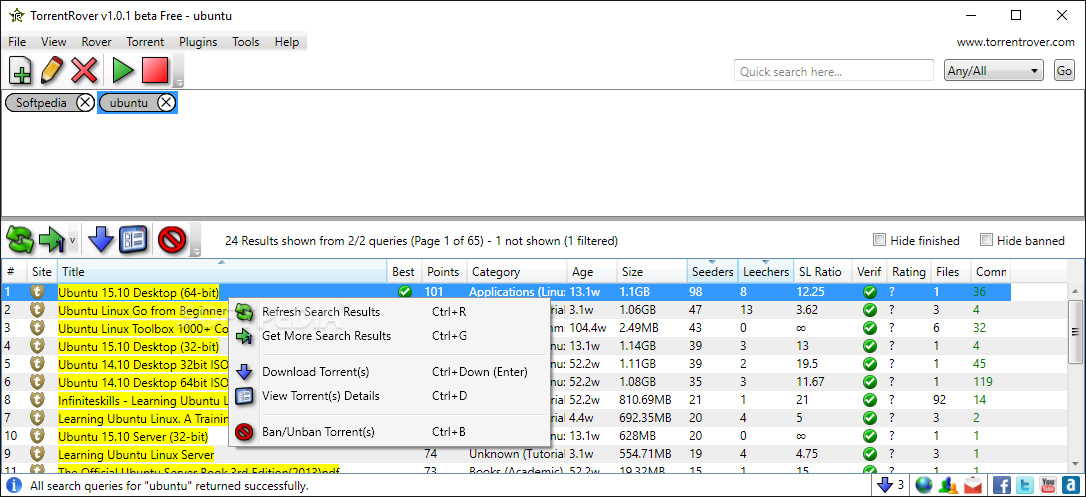The image size is (1086, 497).
Task: Click the verified checkmark for Ubuntu 15.10 Server (32-bit)
Action: [x=870, y=436]
